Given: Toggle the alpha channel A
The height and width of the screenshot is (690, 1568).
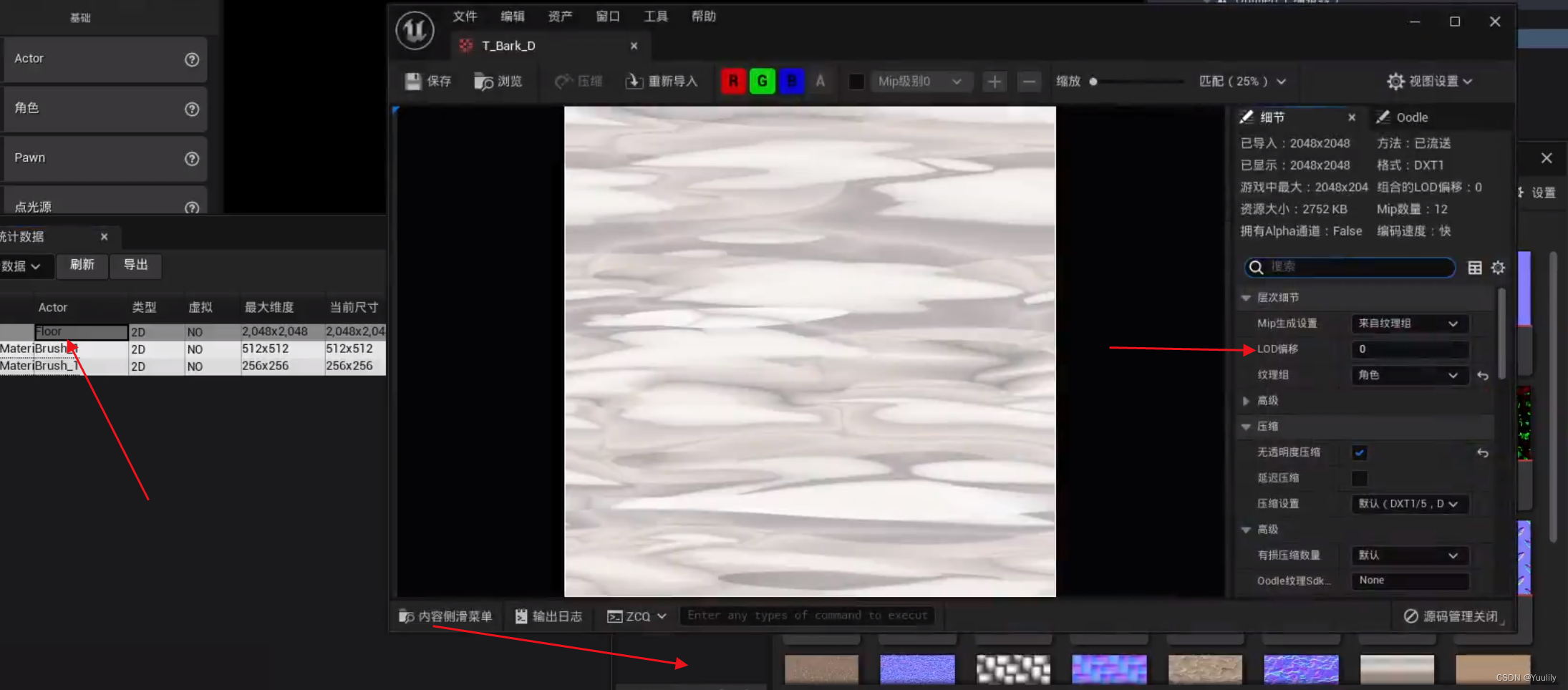Looking at the screenshot, I should tap(821, 82).
